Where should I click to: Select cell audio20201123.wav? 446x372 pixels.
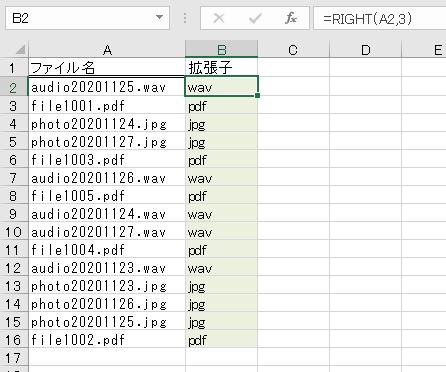(107, 267)
